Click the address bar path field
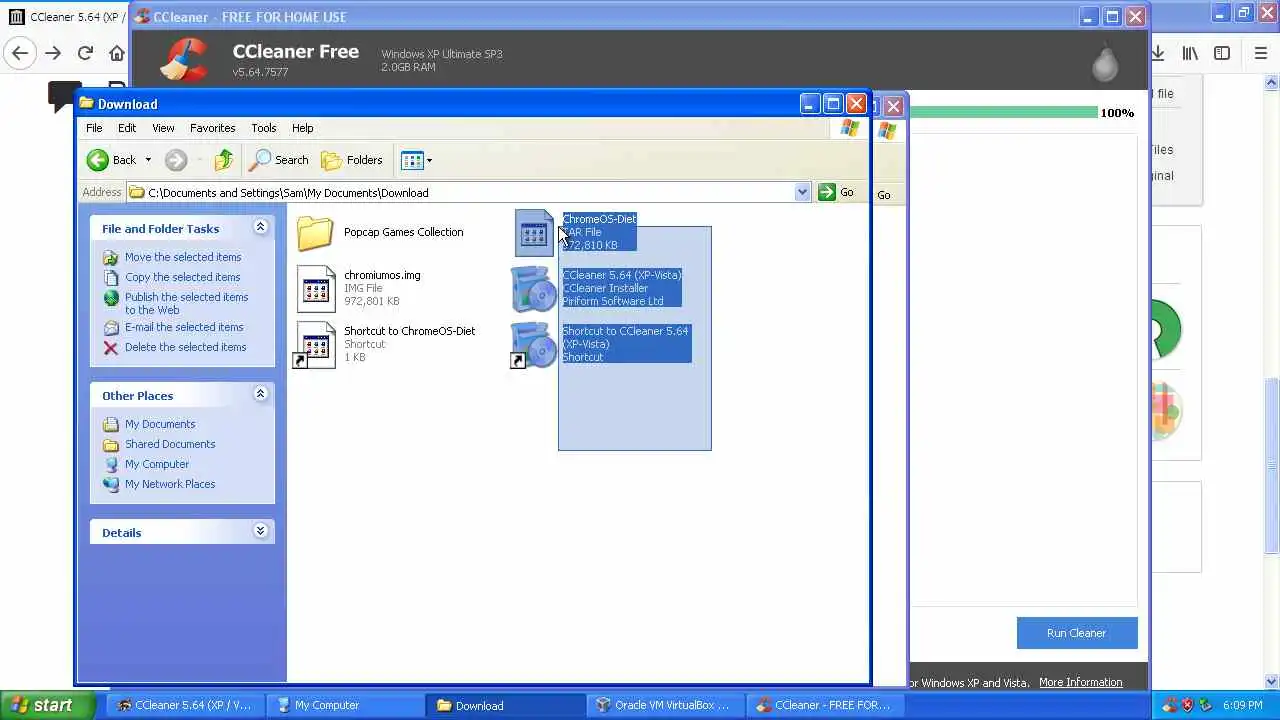 (x=468, y=193)
